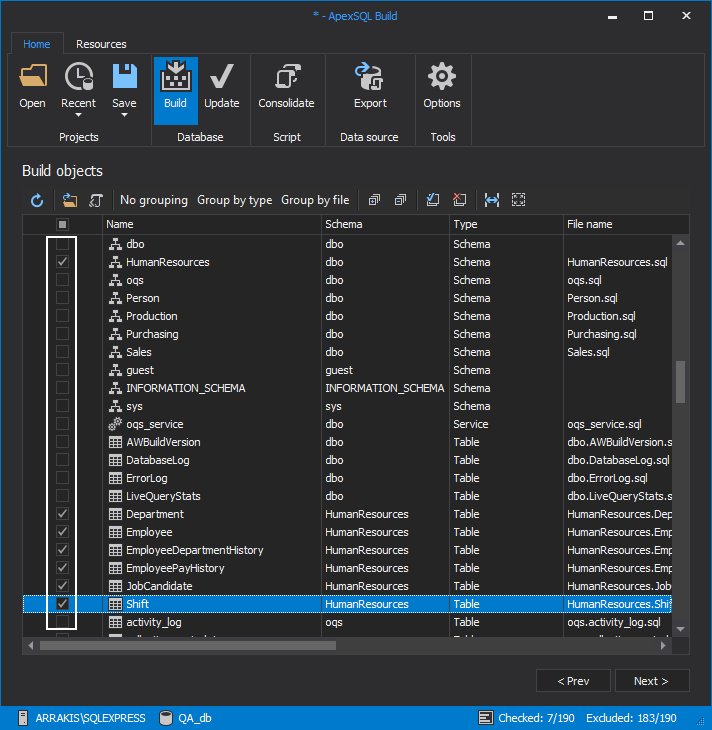Refresh the build objects list

[x=37, y=200]
